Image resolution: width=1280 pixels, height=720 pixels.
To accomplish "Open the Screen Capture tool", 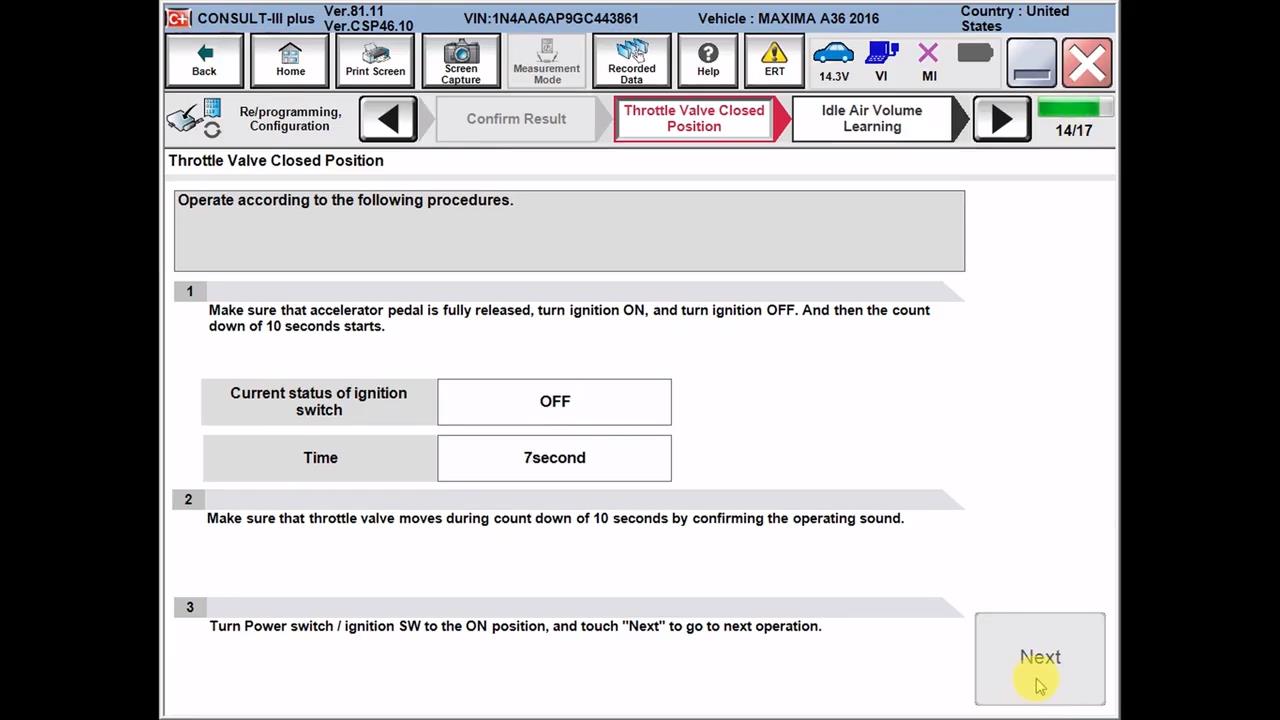I will click(x=461, y=61).
